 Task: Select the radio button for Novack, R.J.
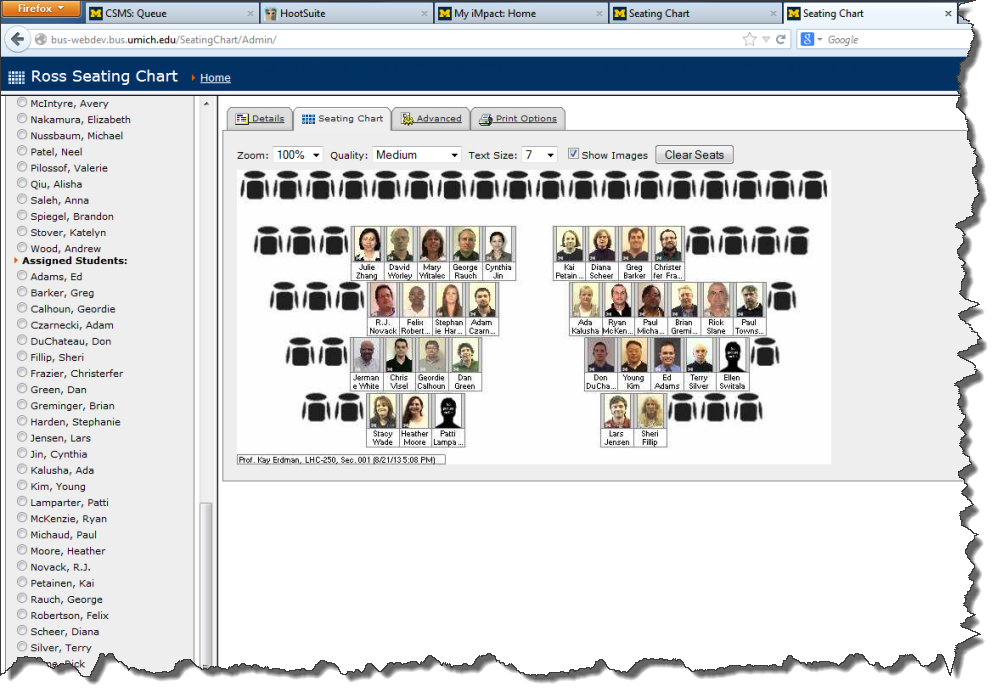(21, 567)
